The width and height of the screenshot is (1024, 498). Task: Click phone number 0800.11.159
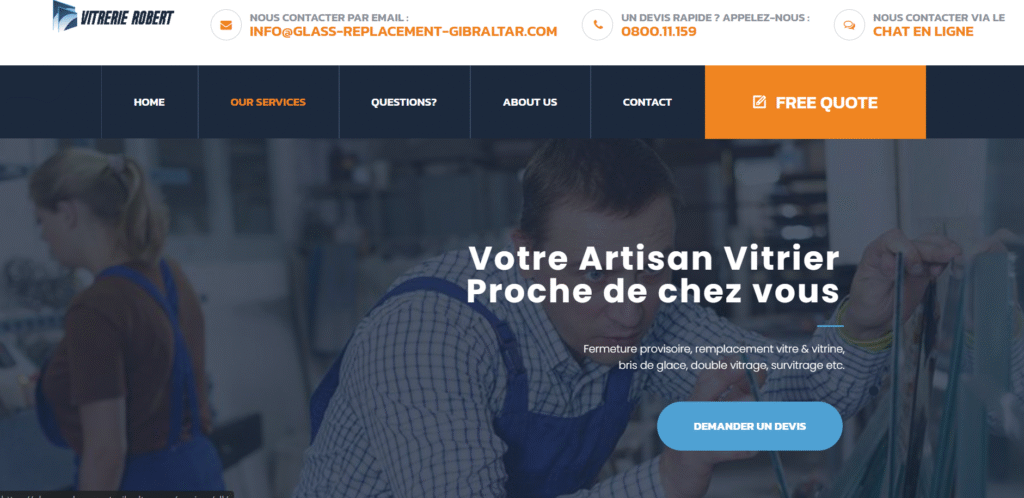pyautogui.click(x=659, y=31)
